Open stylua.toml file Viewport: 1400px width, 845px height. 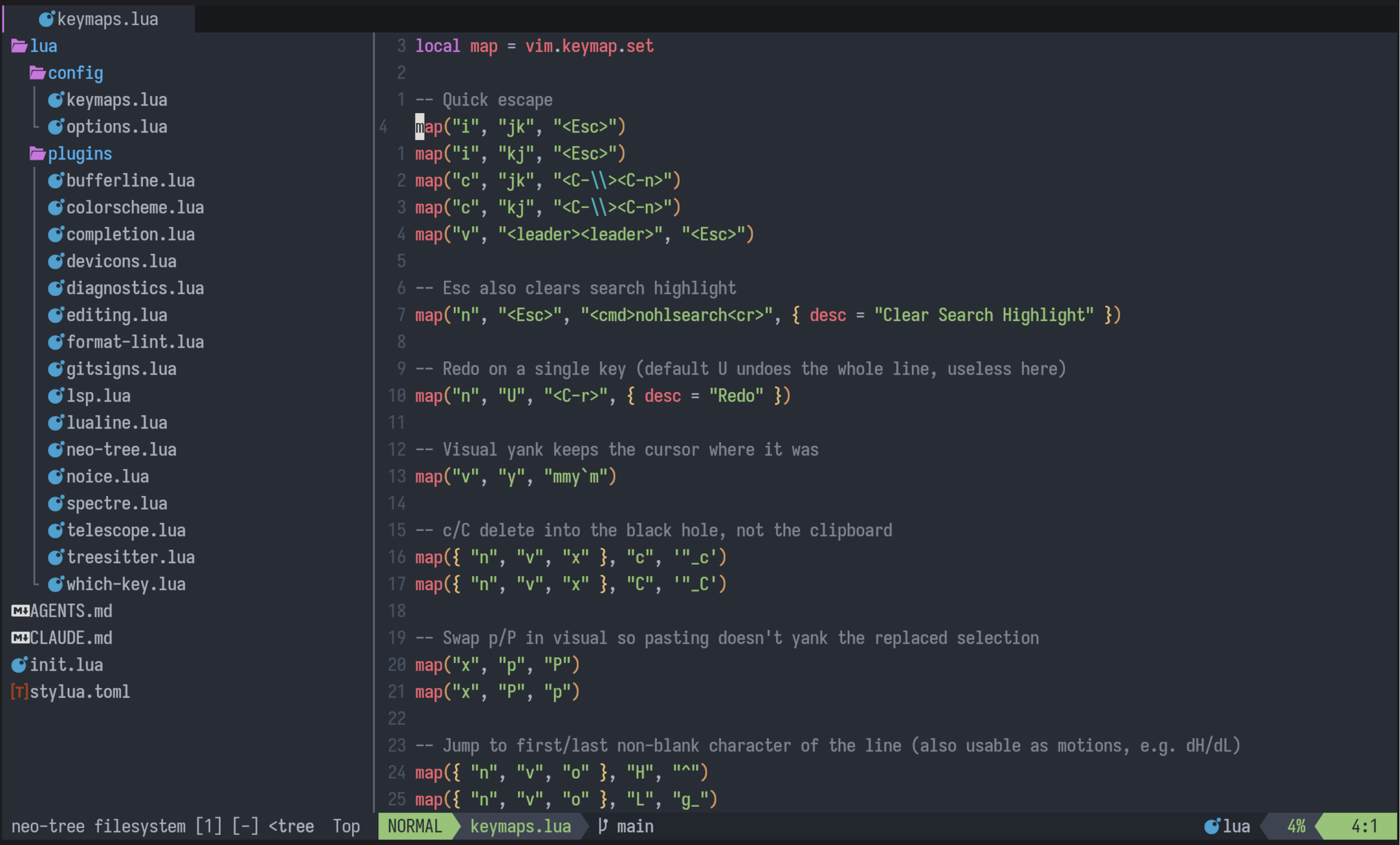tap(80, 692)
